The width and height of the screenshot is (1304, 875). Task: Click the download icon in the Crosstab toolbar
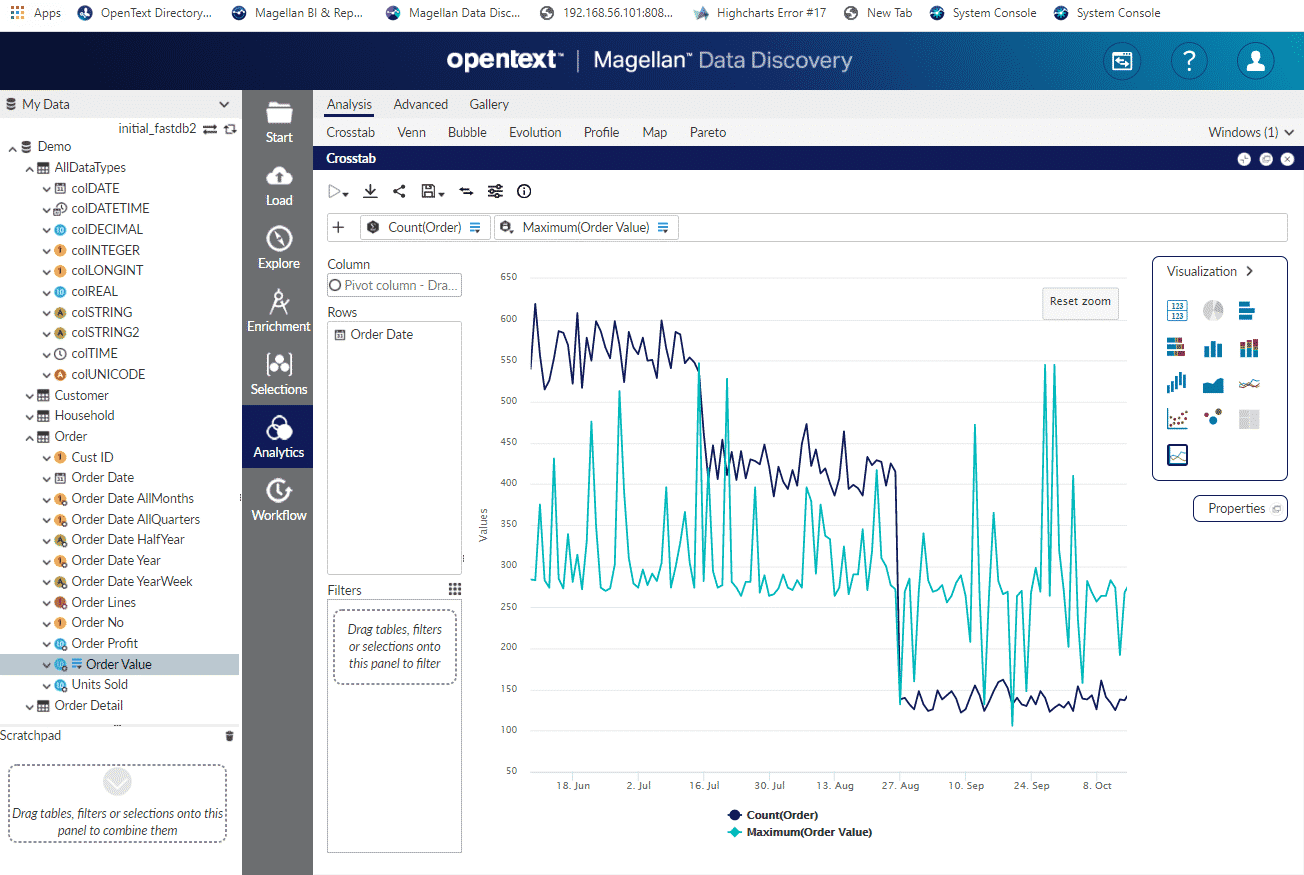pyautogui.click(x=369, y=191)
